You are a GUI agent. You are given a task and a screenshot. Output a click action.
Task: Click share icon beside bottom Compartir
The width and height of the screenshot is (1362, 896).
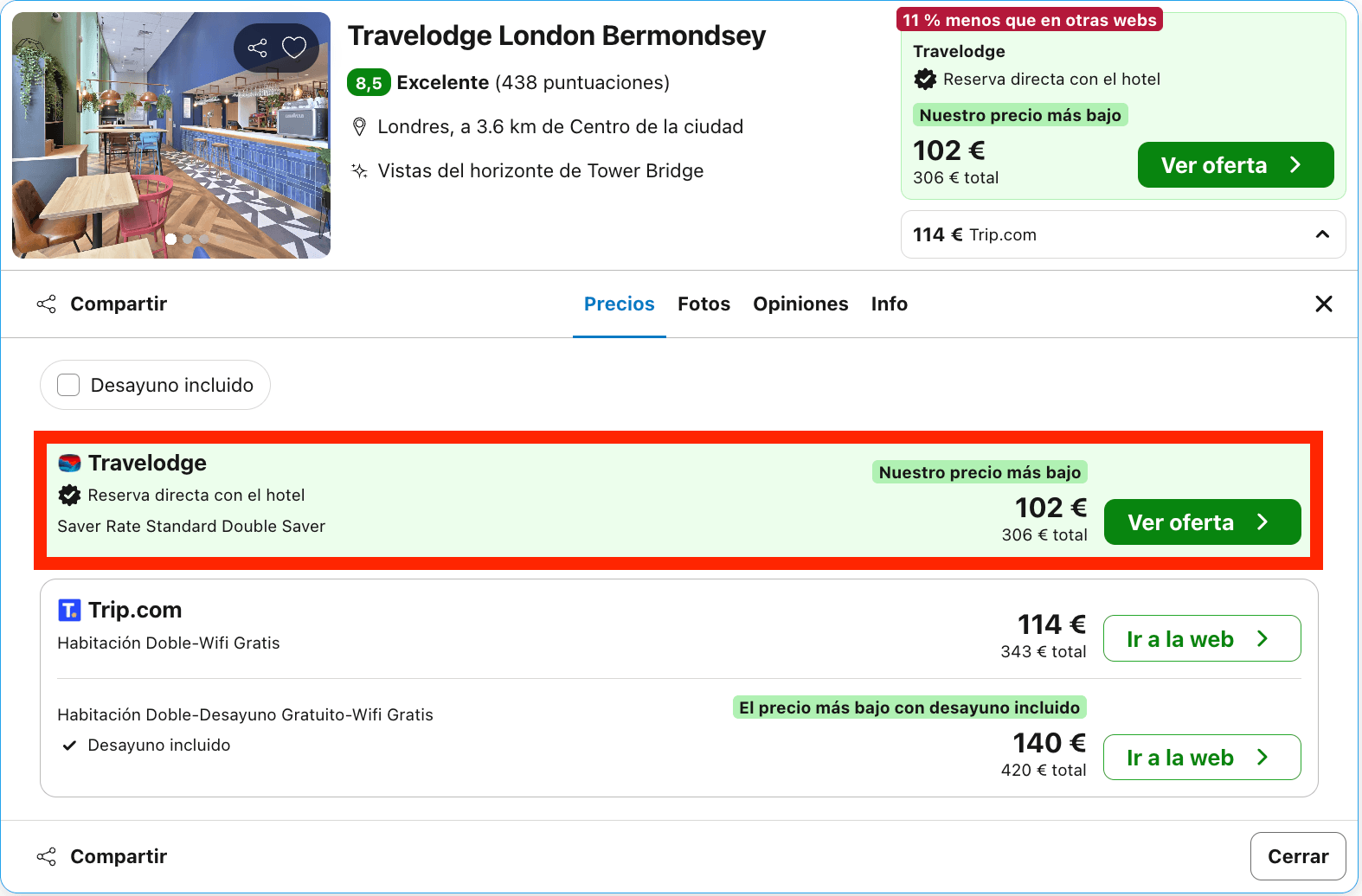[x=47, y=856]
